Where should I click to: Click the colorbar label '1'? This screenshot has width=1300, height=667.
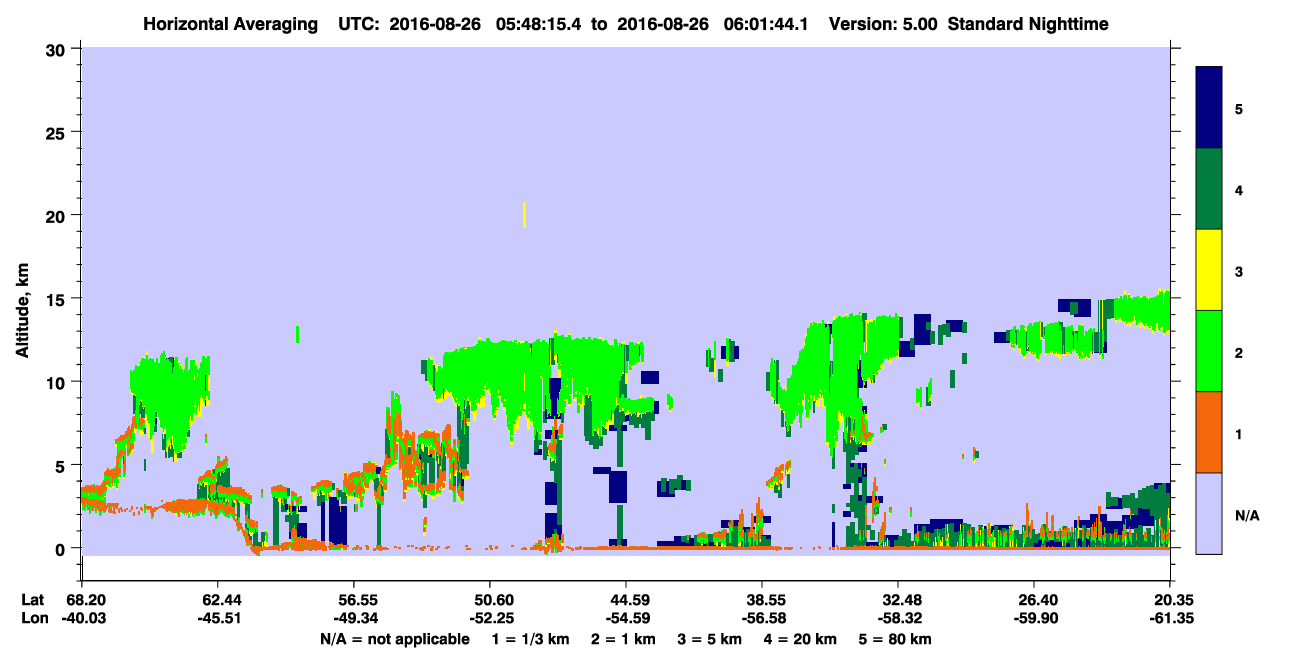[x=1239, y=433]
